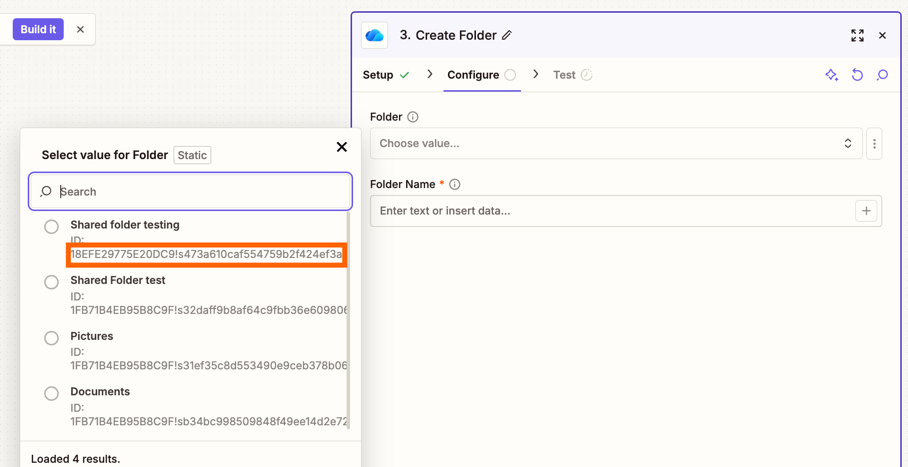Click the info icon beside Folder label

(413, 117)
